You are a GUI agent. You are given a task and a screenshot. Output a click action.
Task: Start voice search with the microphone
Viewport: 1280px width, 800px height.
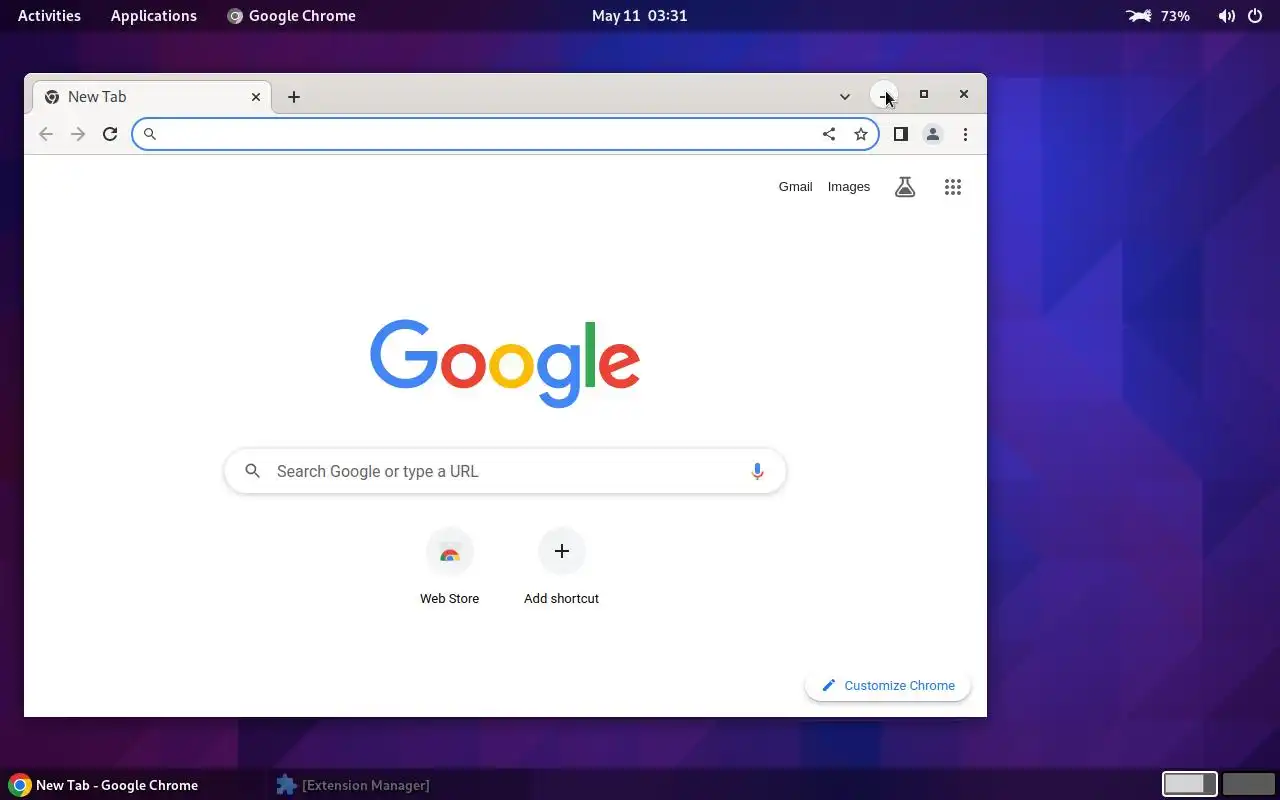coord(757,471)
